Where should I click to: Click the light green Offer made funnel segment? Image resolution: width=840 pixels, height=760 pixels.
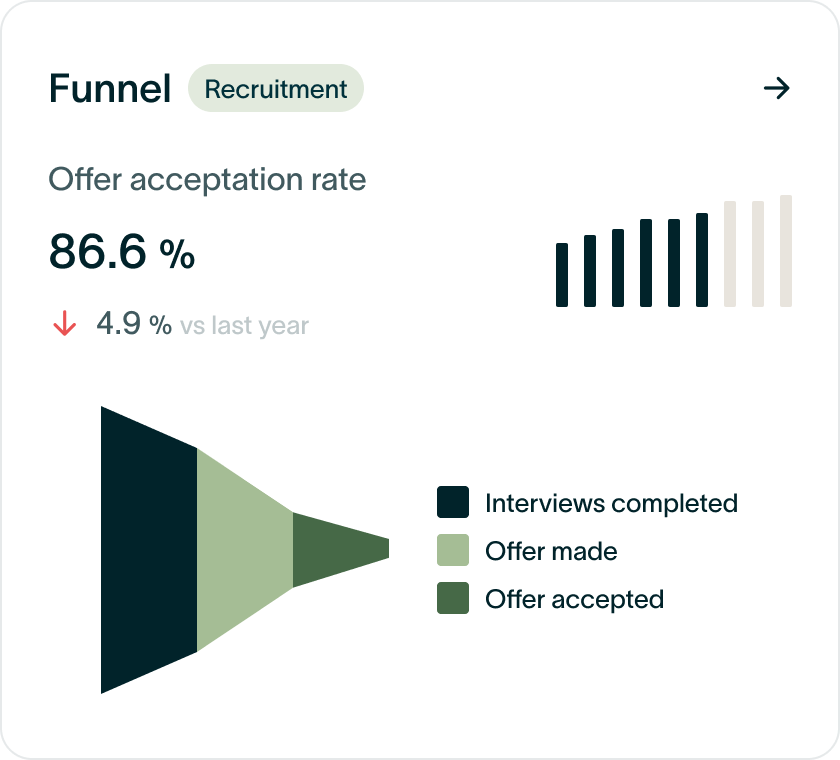tap(245, 550)
